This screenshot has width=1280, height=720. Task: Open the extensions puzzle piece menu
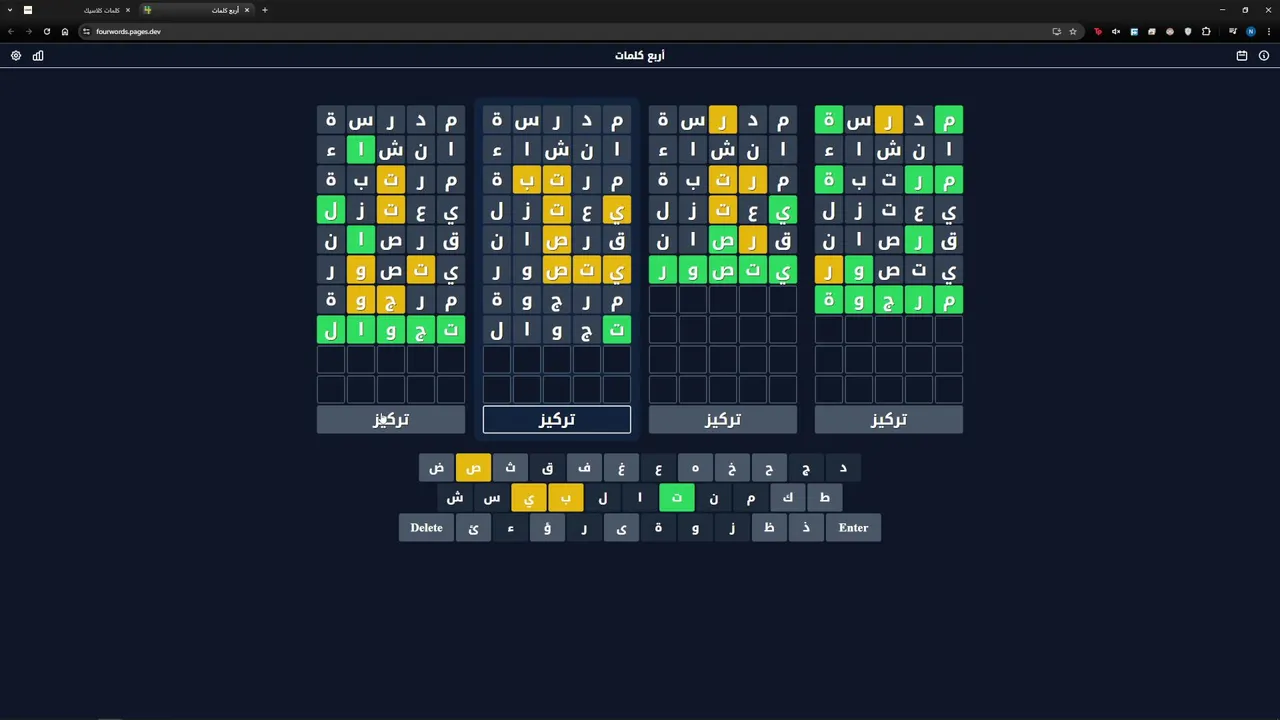[x=1206, y=31]
